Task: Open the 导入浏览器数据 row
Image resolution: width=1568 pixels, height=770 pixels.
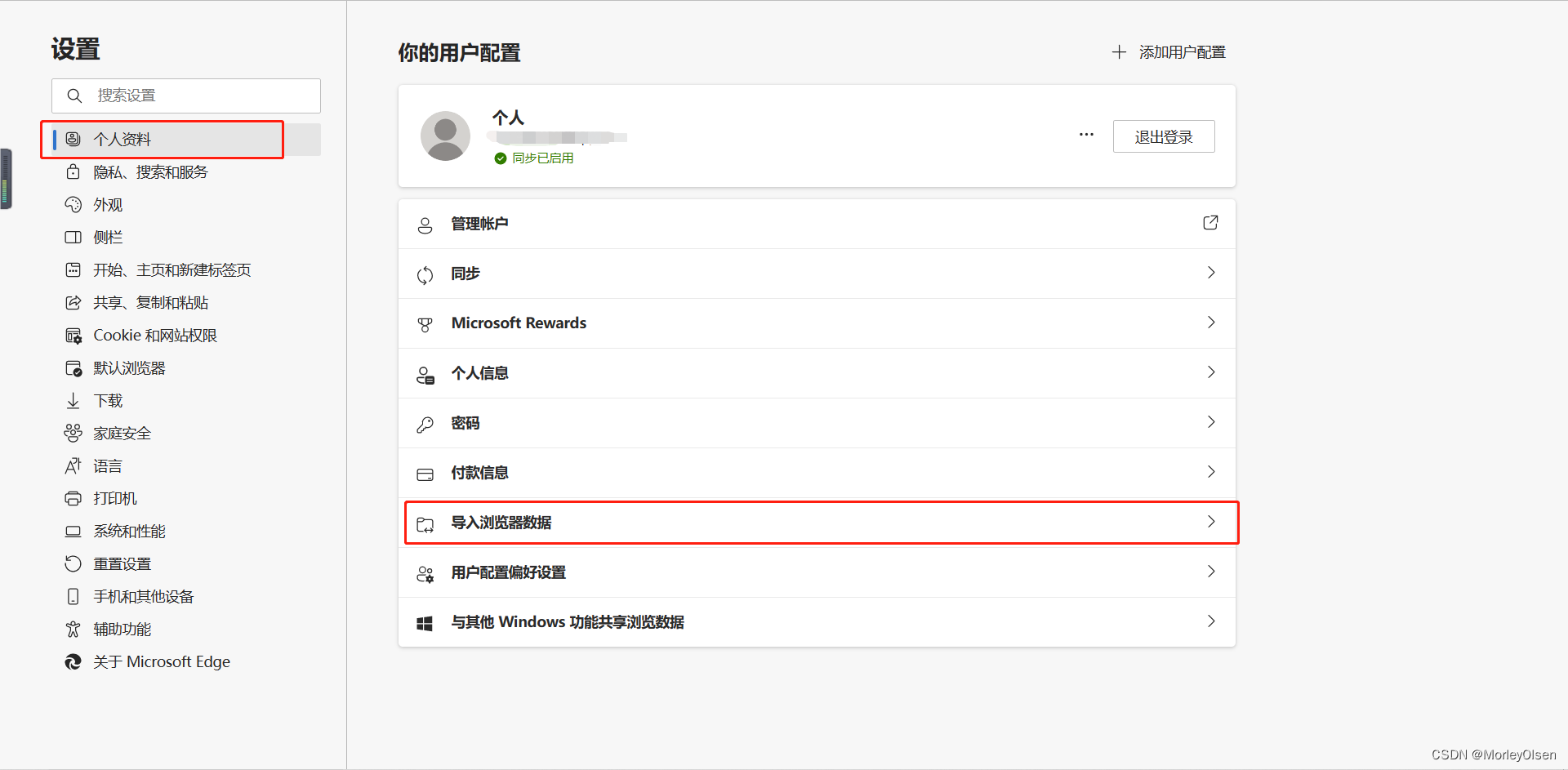Action: pos(817,523)
